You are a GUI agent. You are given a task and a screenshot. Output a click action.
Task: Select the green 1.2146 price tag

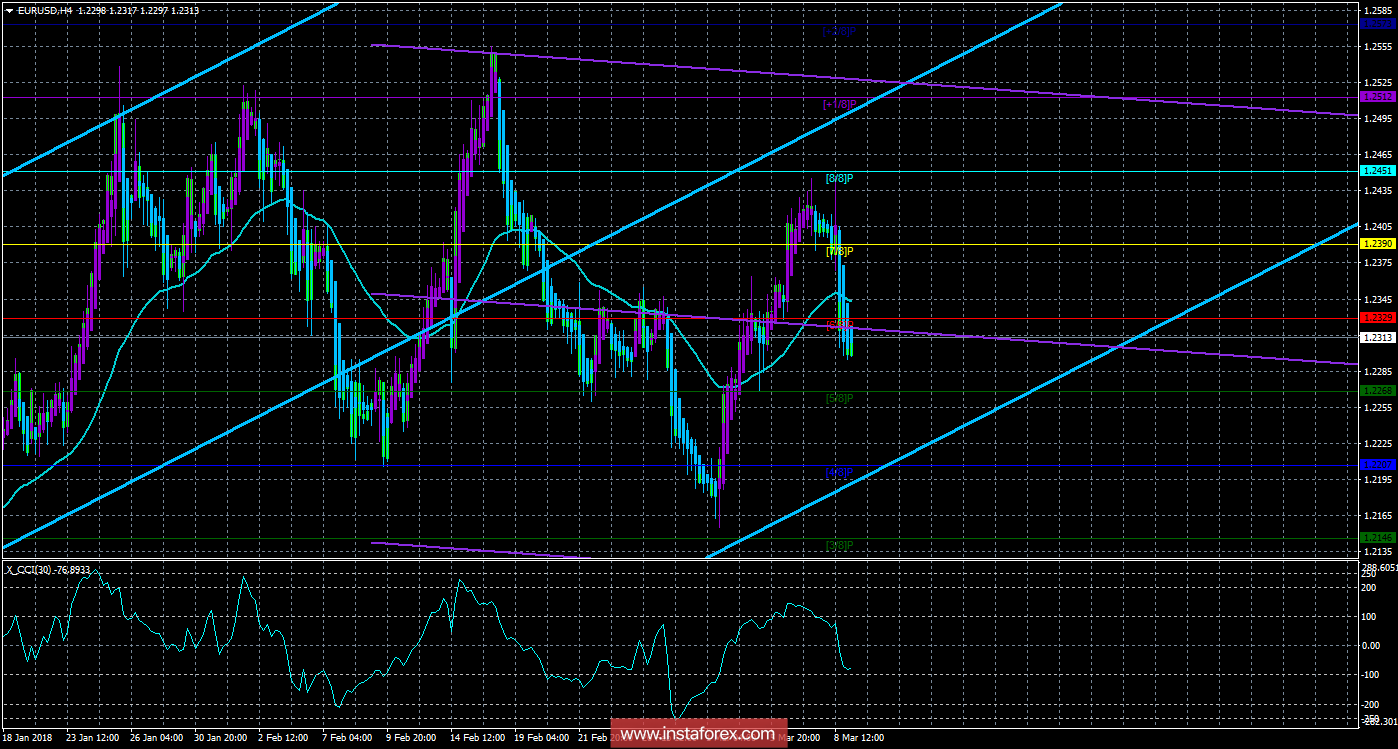[x=1377, y=538]
